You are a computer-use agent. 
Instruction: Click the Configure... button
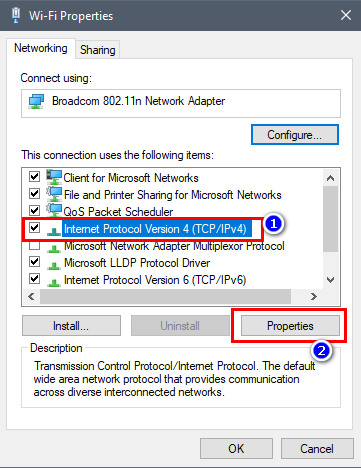tap(295, 135)
